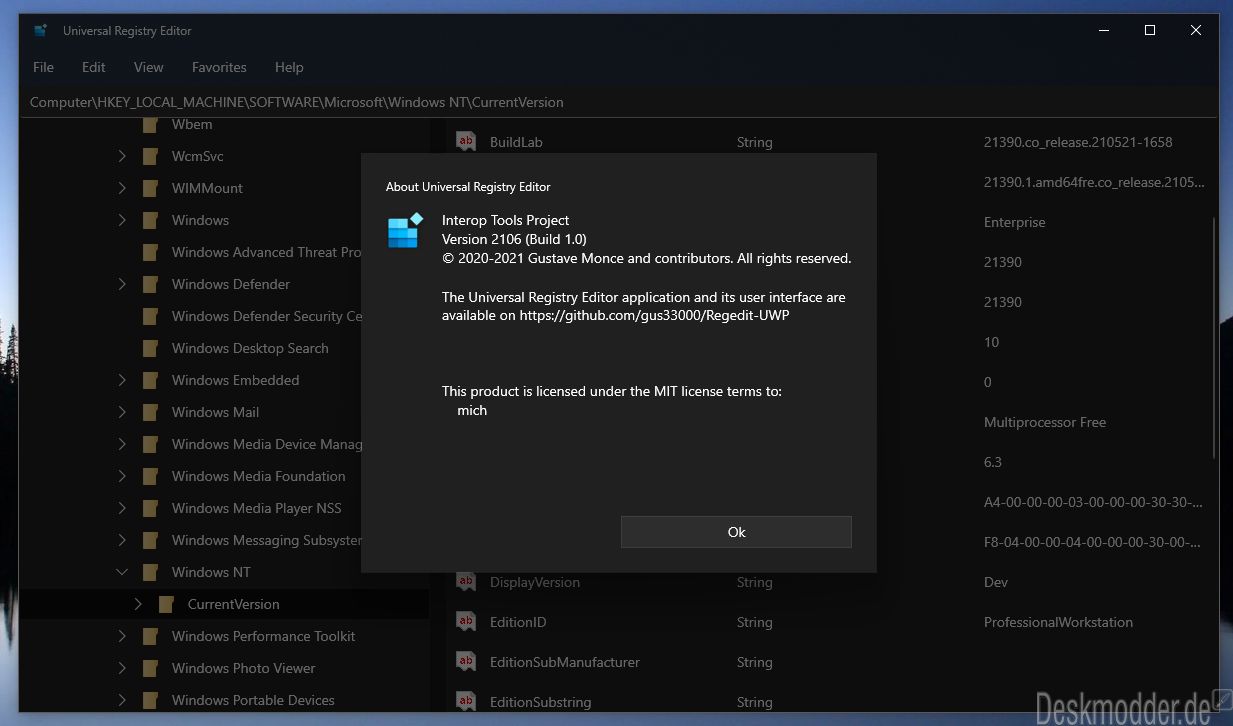The height and width of the screenshot is (726, 1233).
Task: Expand the Windows Embedded key
Action: 122,381
